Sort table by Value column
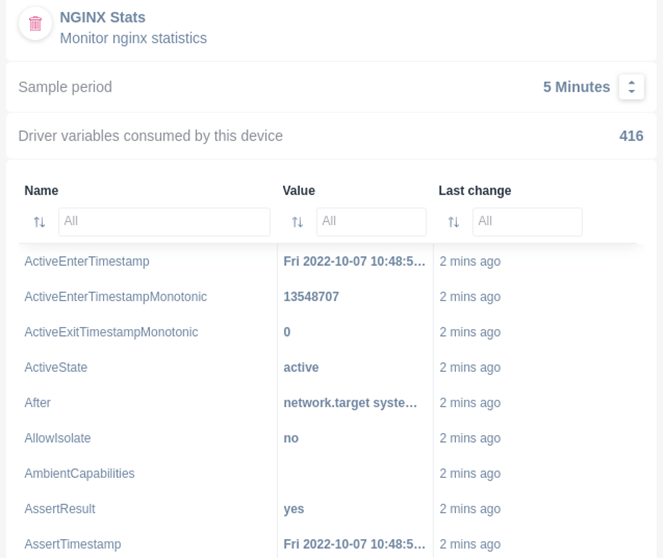This screenshot has width=663, height=558. click(x=297, y=222)
